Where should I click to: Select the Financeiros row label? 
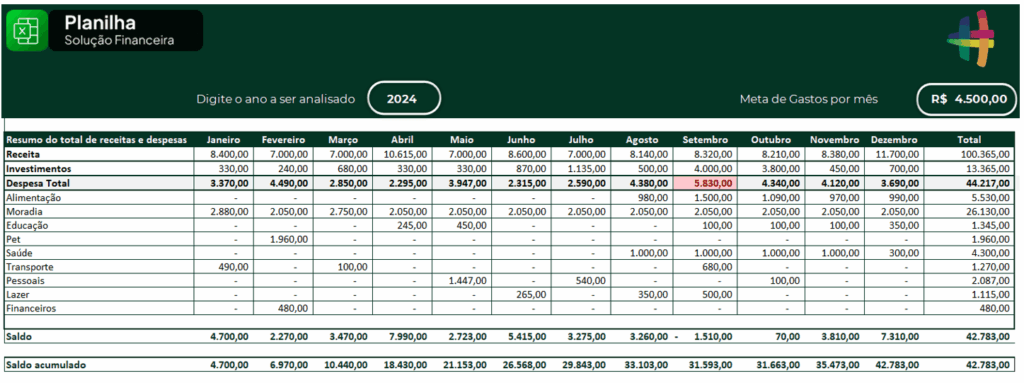[31, 308]
